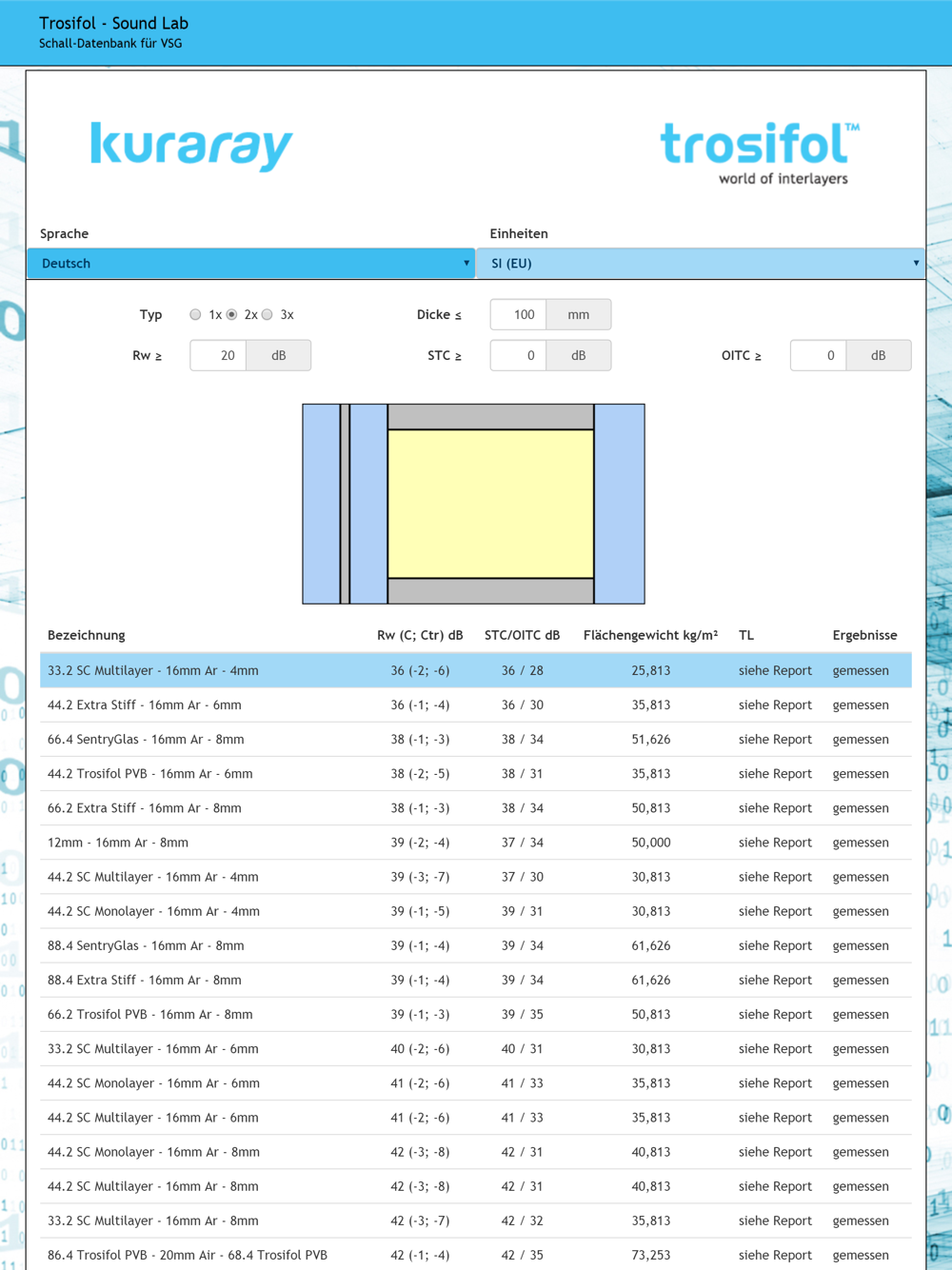The height and width of the screenshot is (1270, 952).
Task: Select row 44.2 SC Monolayer - 16mm Ar - 4mm
Action: click(476, 911)
